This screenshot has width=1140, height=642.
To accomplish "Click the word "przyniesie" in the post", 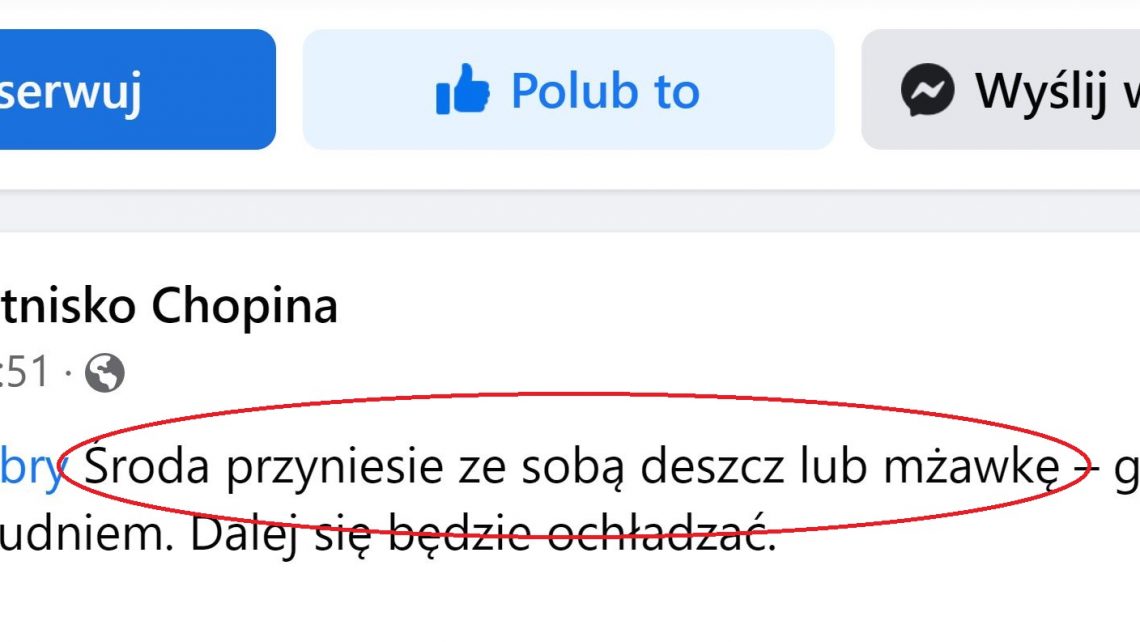I will coord(334,469).
